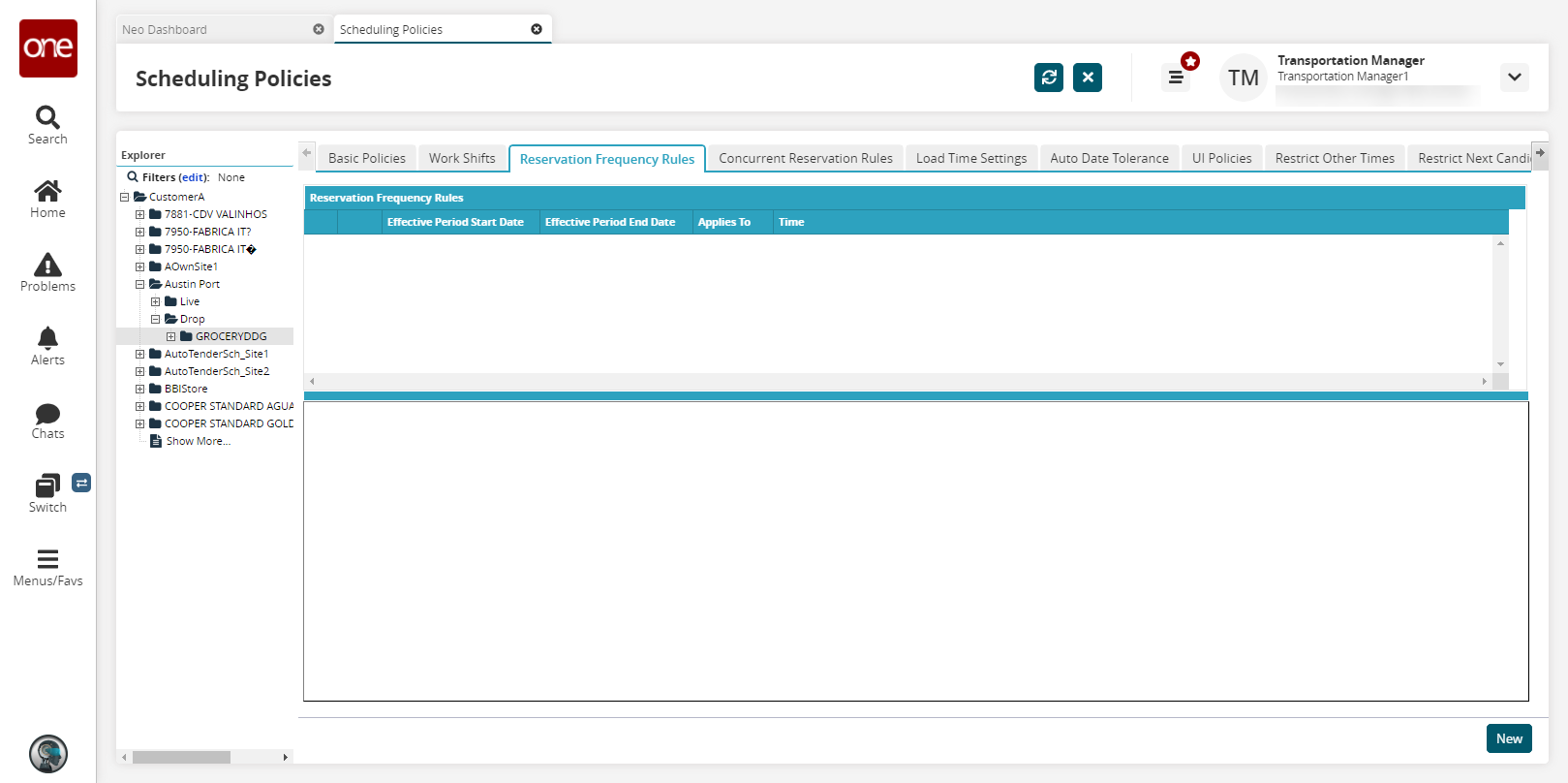This screenshot has height=783, width=1568.
Task: Switch to the Basic Policies tab
Action: (367, 158)
